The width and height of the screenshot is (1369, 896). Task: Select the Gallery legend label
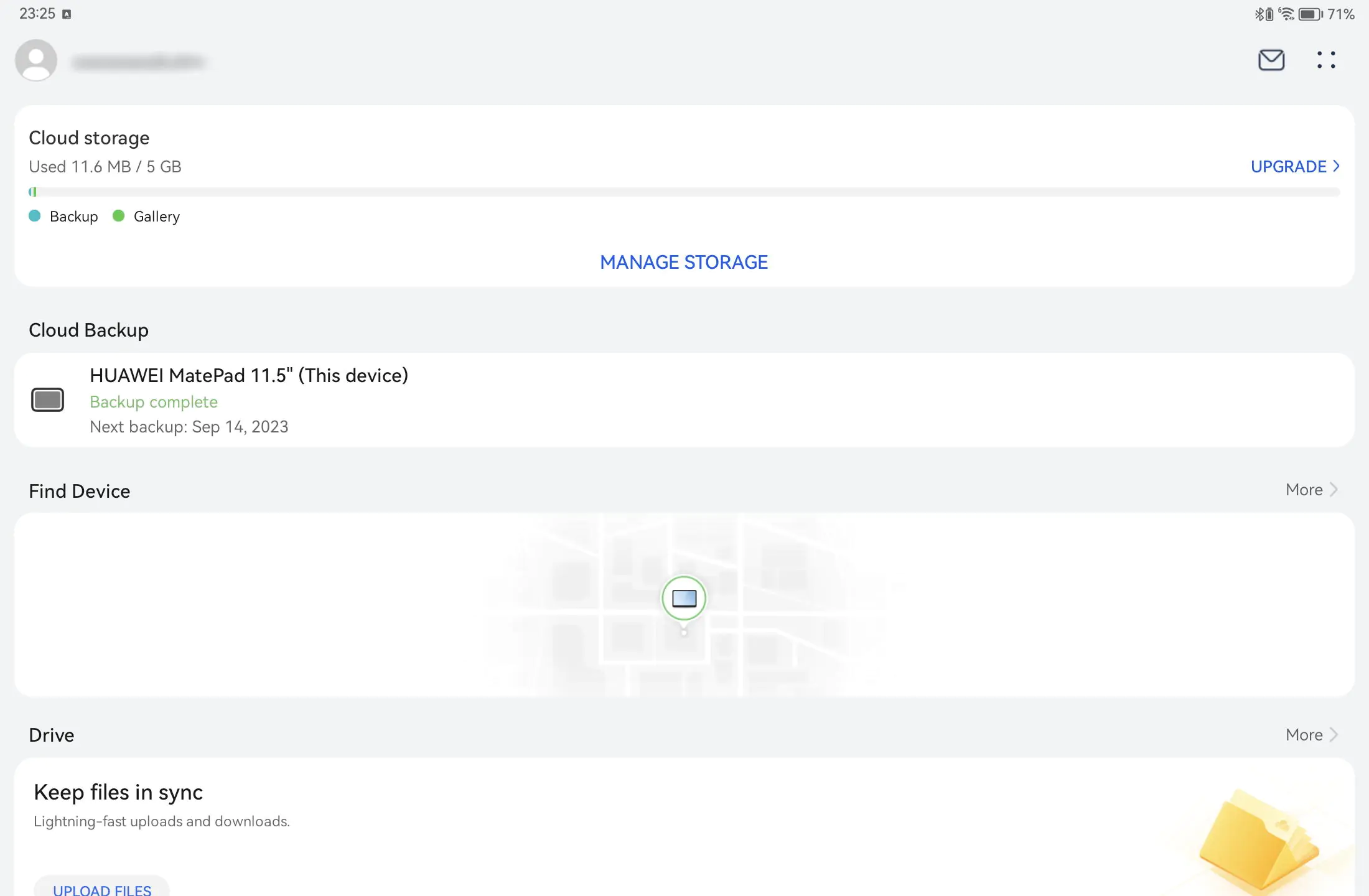click(157, 217)
